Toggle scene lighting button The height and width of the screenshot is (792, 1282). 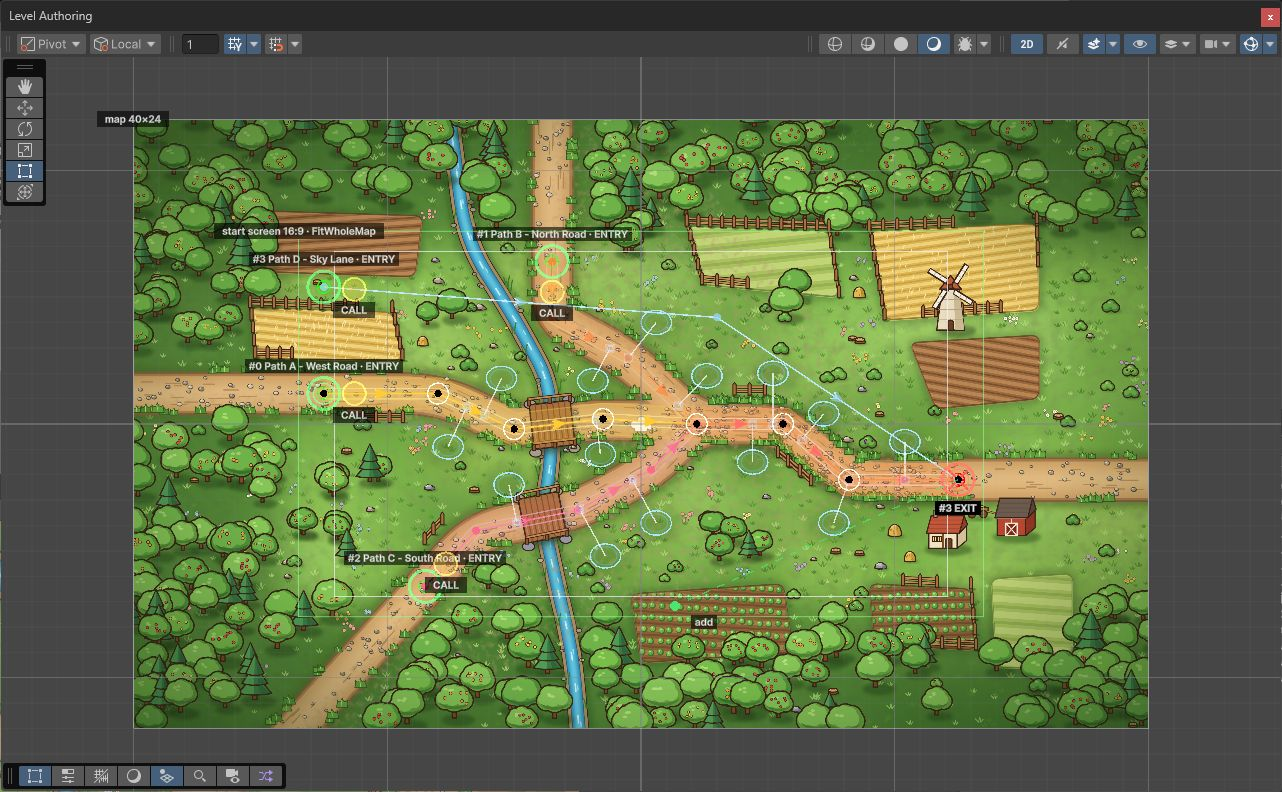tap(1062, 44)
